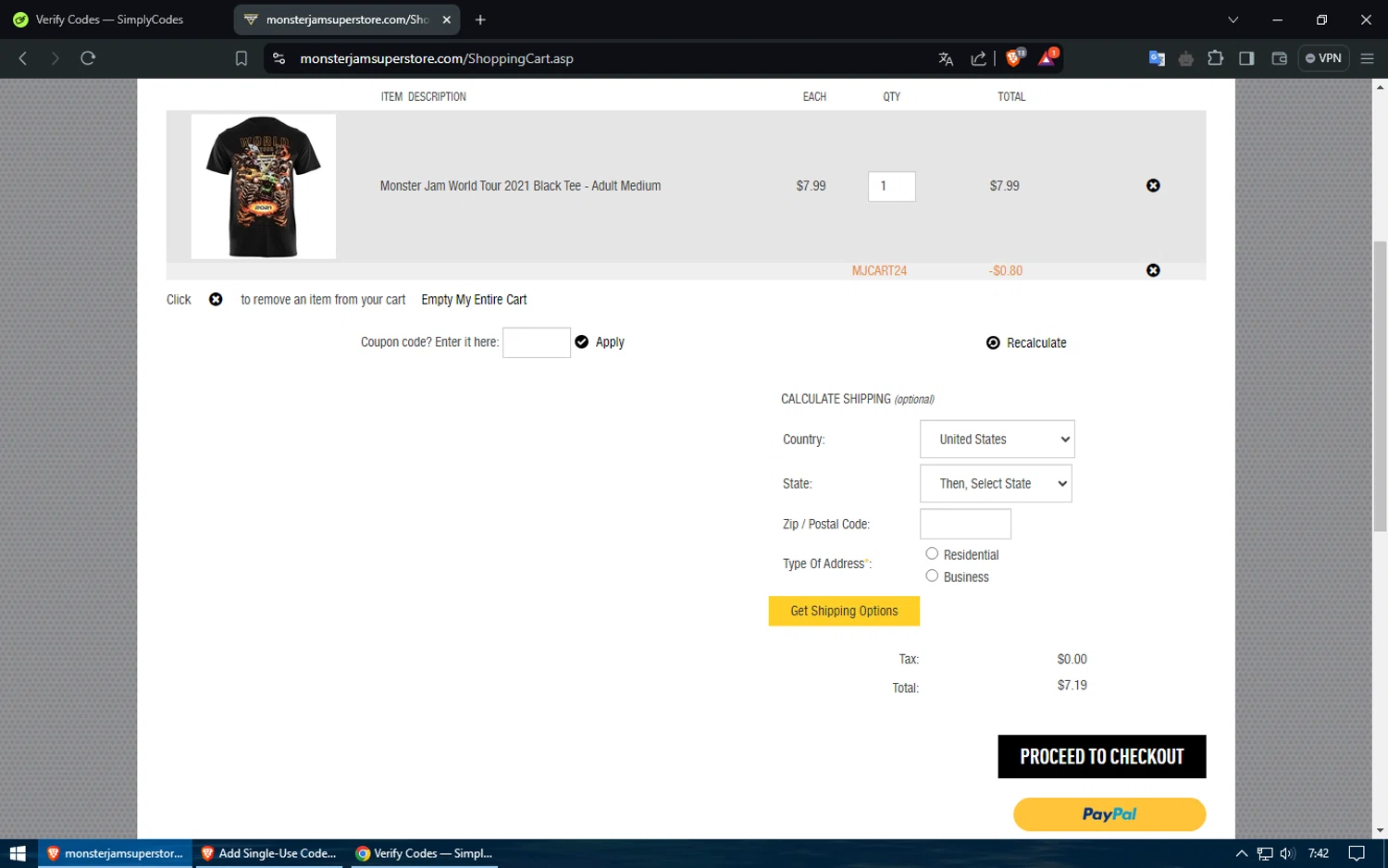
Task: Open the Windows notification center
Action: (x=1357, y=853)
